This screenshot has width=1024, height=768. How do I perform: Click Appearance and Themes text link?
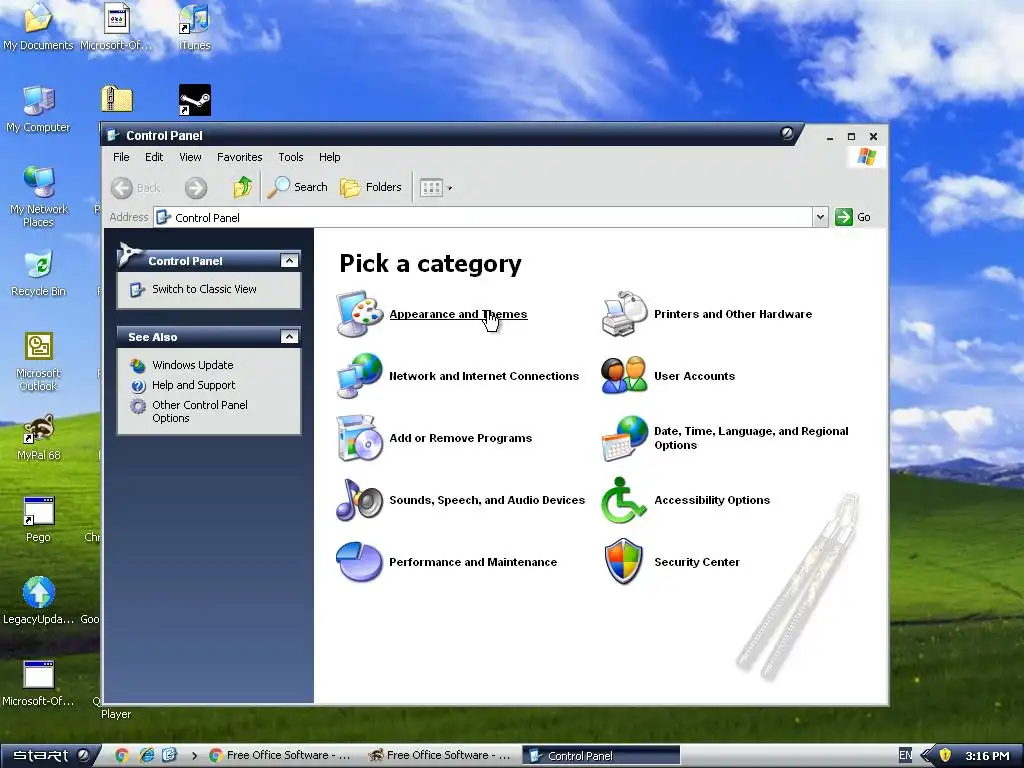point(458,314)
